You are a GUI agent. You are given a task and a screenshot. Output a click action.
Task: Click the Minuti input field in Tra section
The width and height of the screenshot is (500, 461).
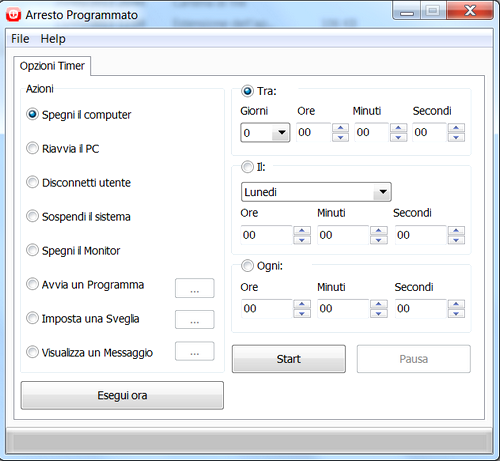(372, 132)
